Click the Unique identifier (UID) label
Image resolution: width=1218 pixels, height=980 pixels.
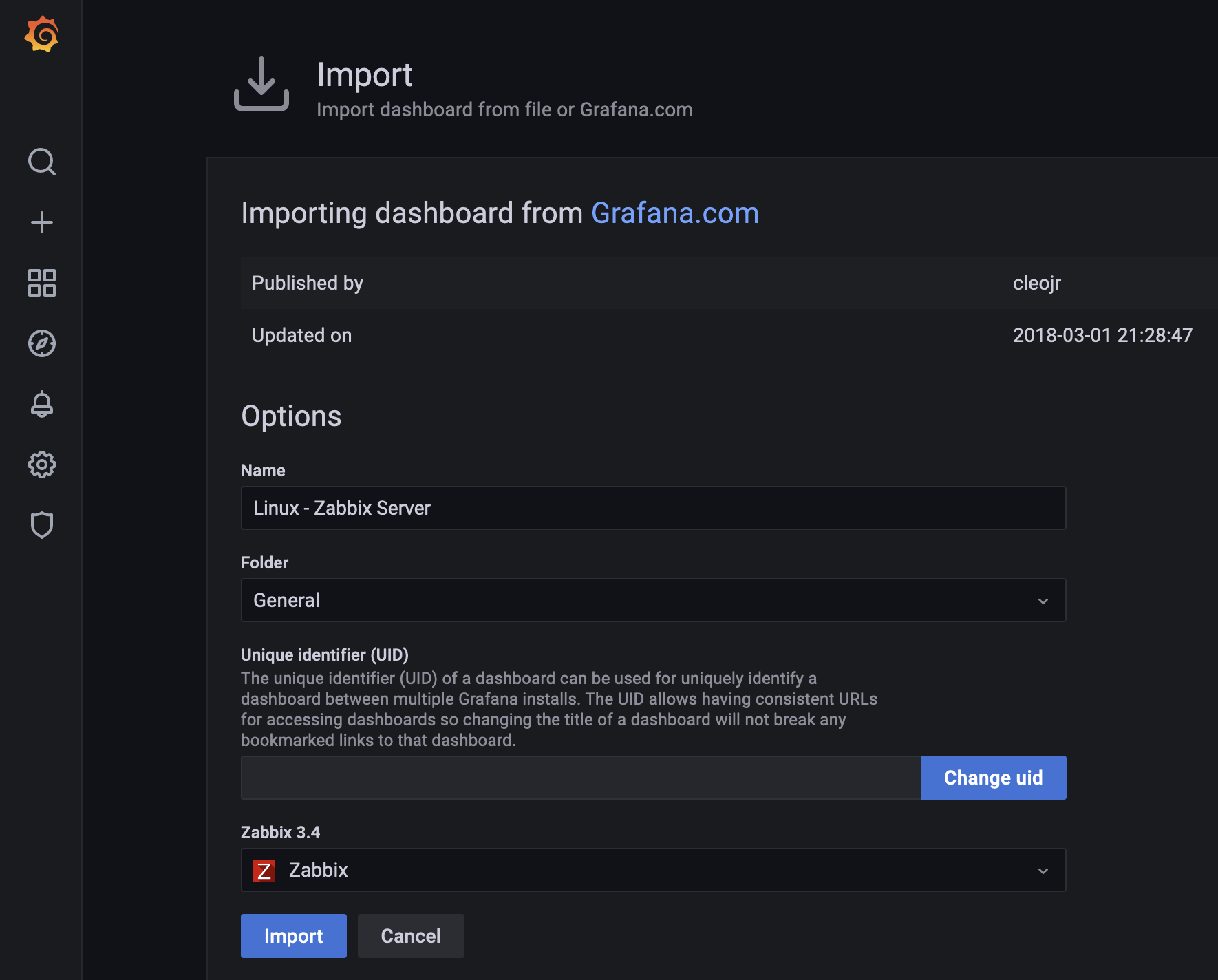(325, 654)
